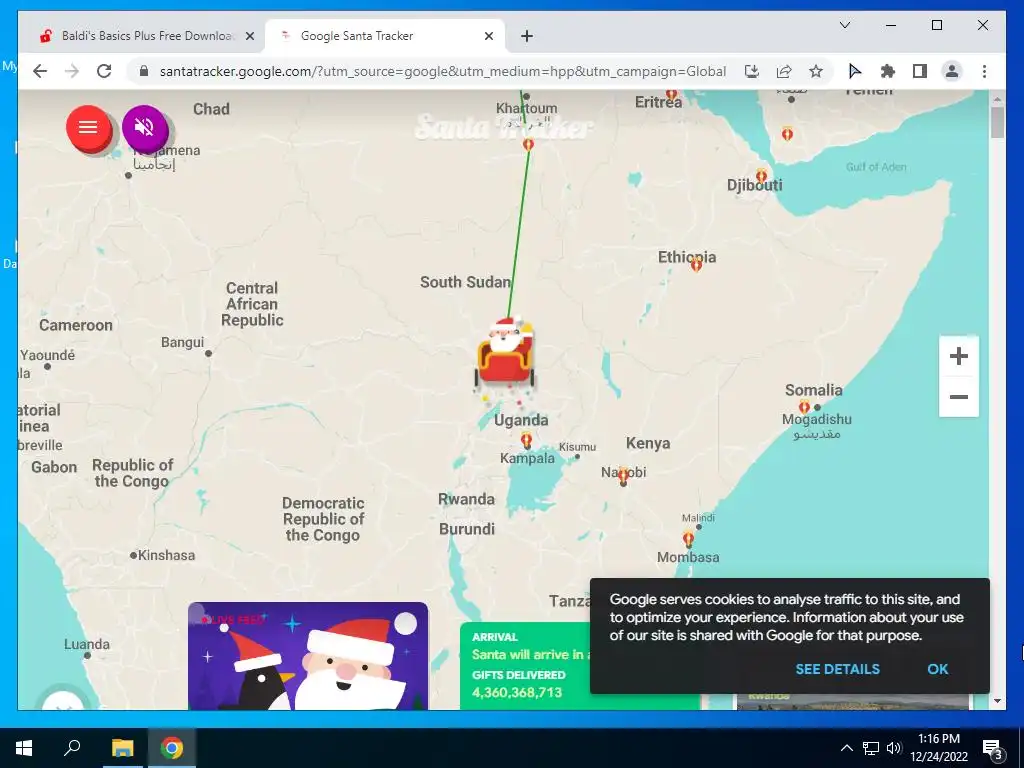
Task: Click the gift marker in Ethiopia
Action: [696, 264]
